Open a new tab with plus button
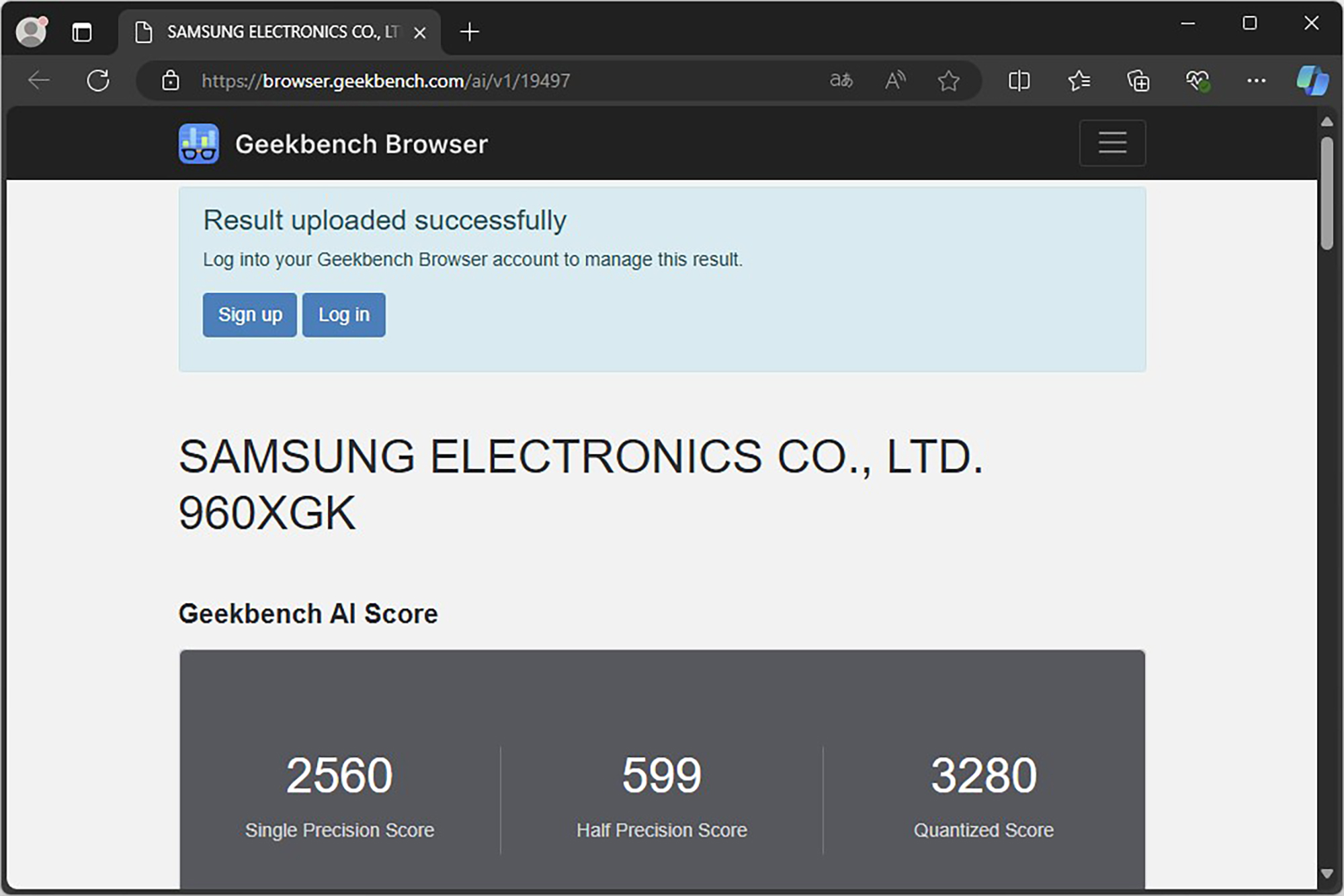This screenshot has height=896, width=1344. click(x=470, y=32)
